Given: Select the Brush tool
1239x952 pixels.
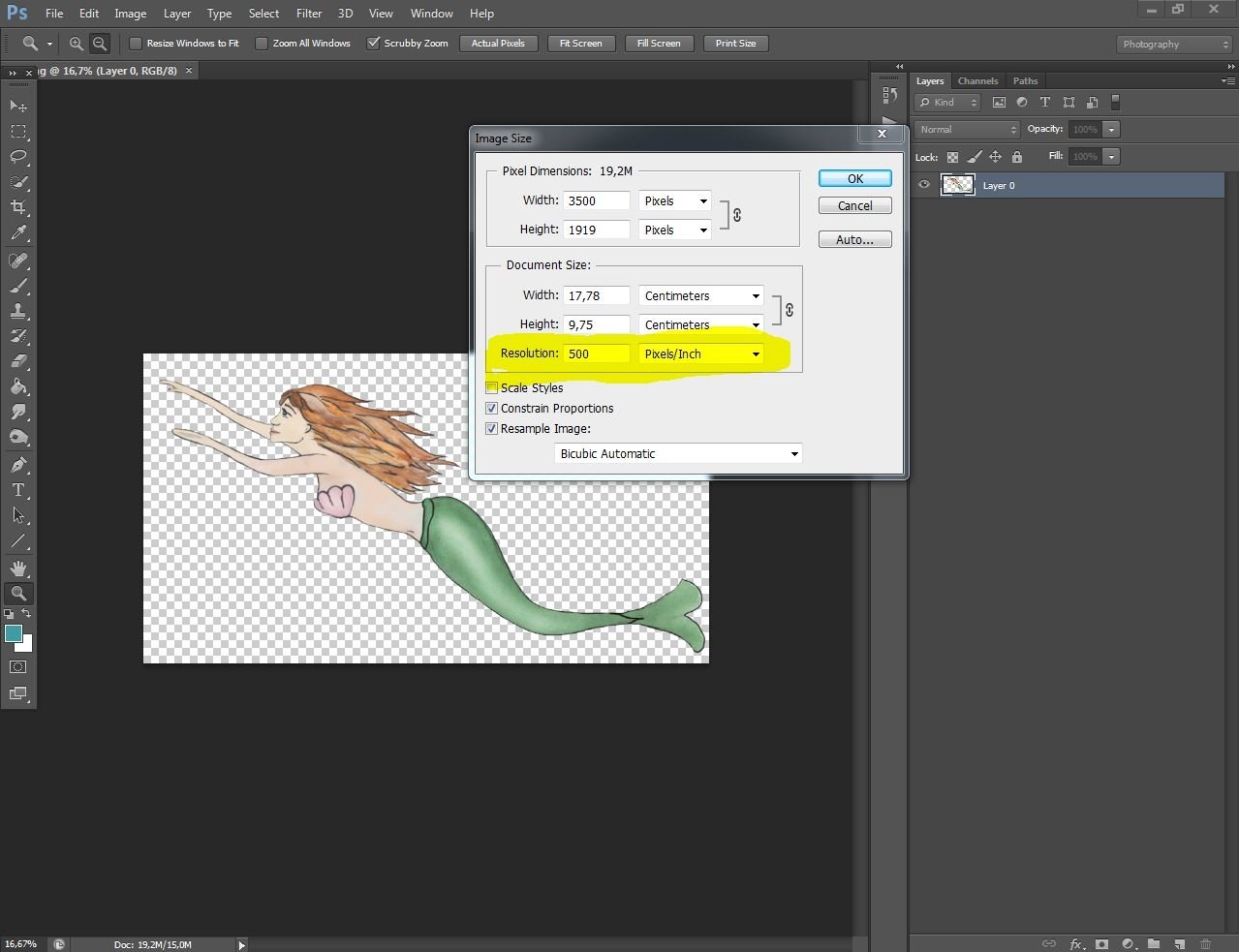Looking at the screenshot, I should (18, 285).
